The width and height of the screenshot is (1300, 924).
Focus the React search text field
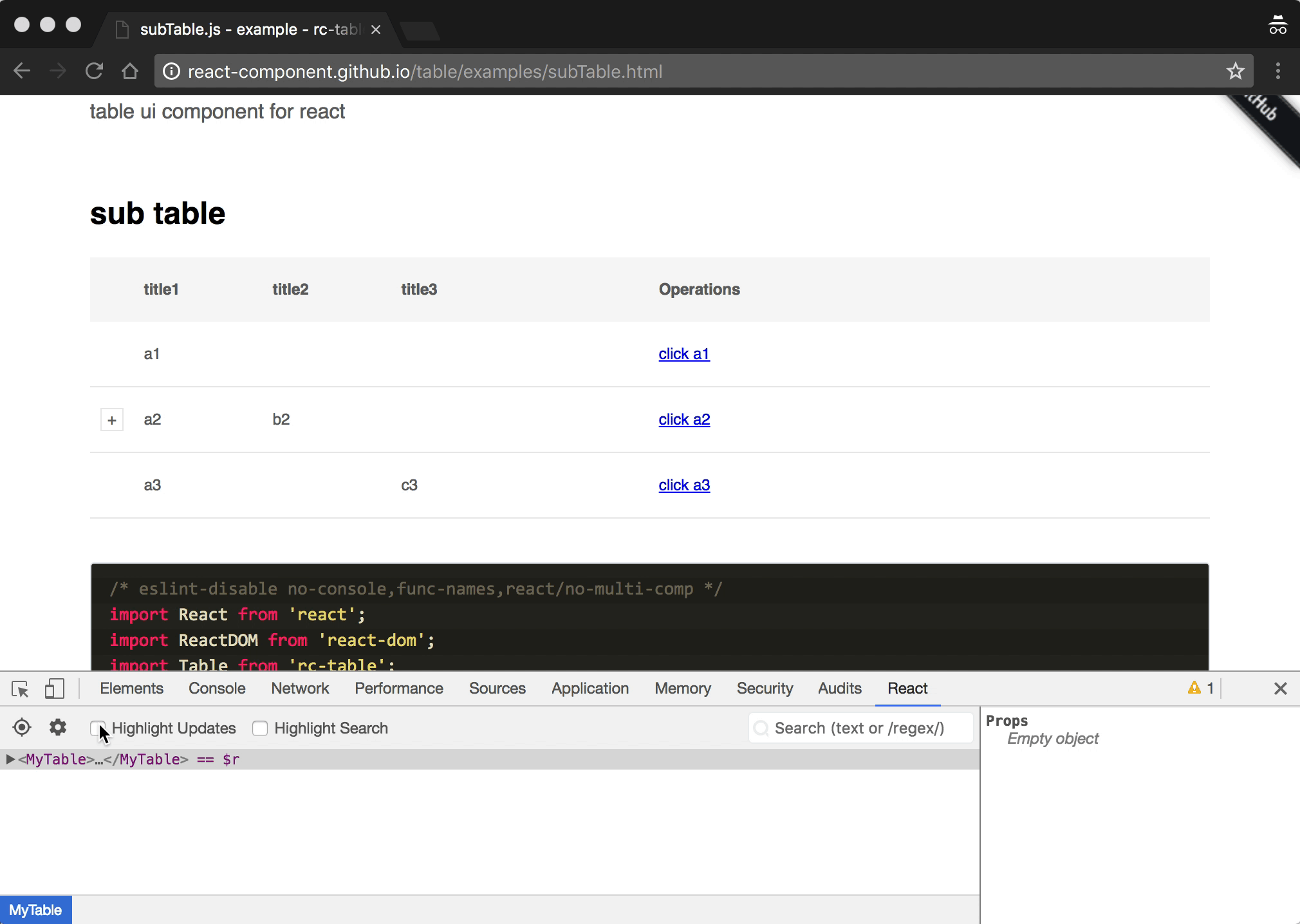click(862, 728)
